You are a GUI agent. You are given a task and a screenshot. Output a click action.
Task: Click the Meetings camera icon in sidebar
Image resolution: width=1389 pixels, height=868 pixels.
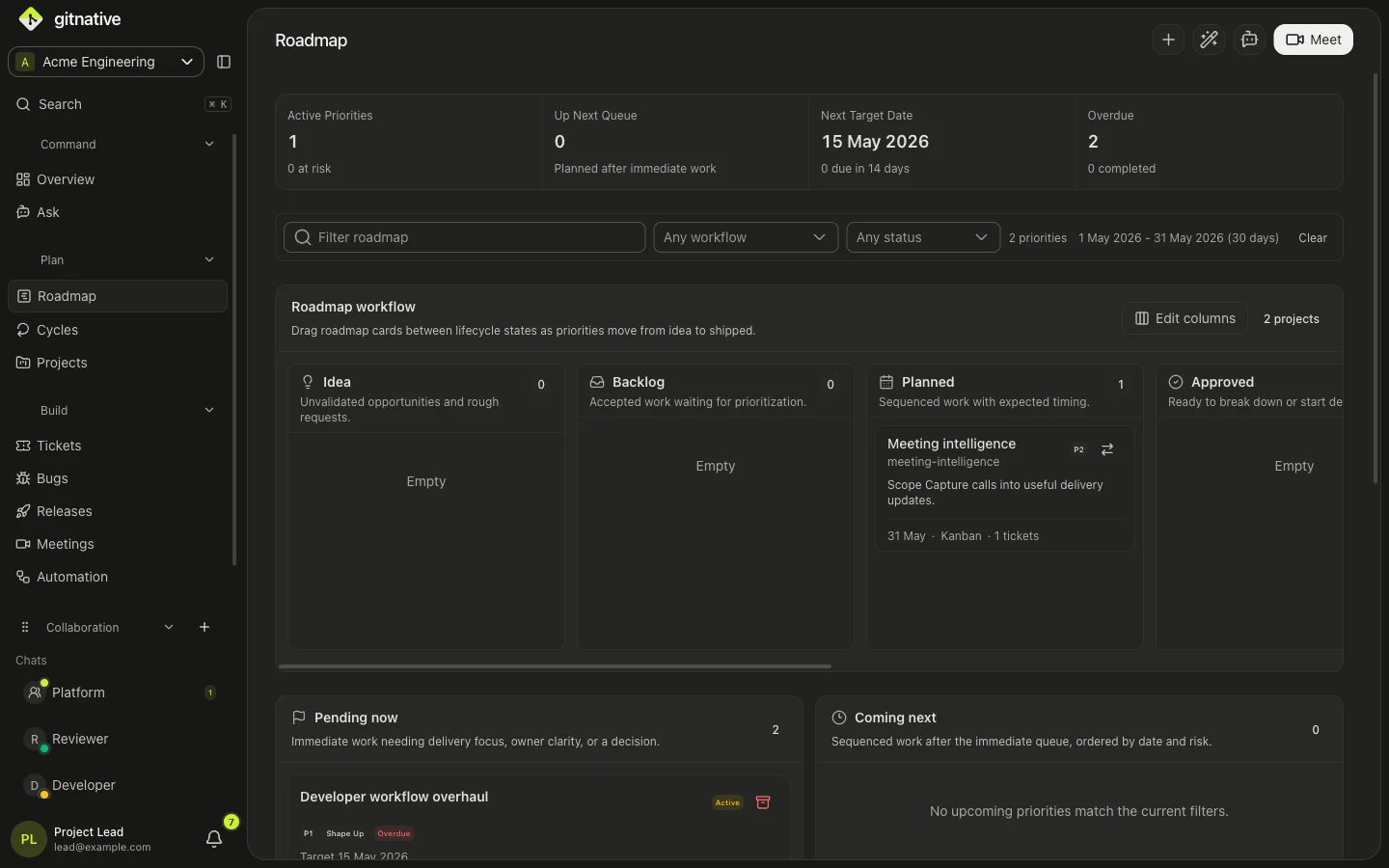click(23, 544)
